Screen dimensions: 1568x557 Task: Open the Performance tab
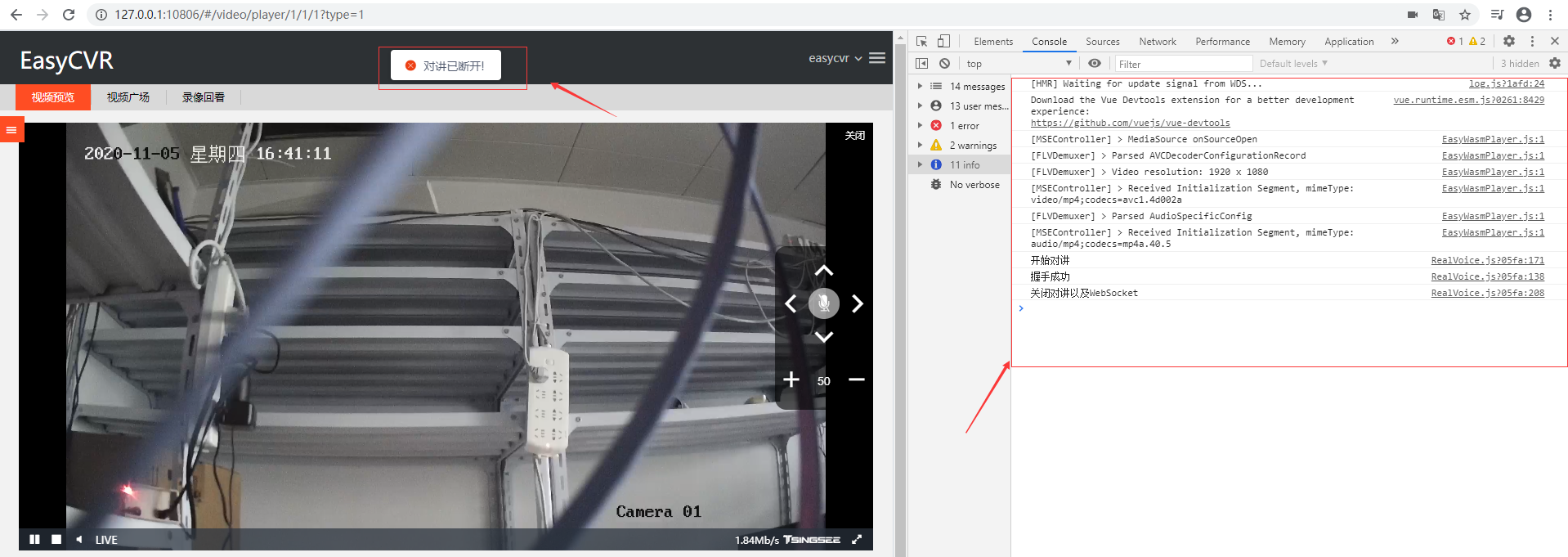[x=1222, y=41]
